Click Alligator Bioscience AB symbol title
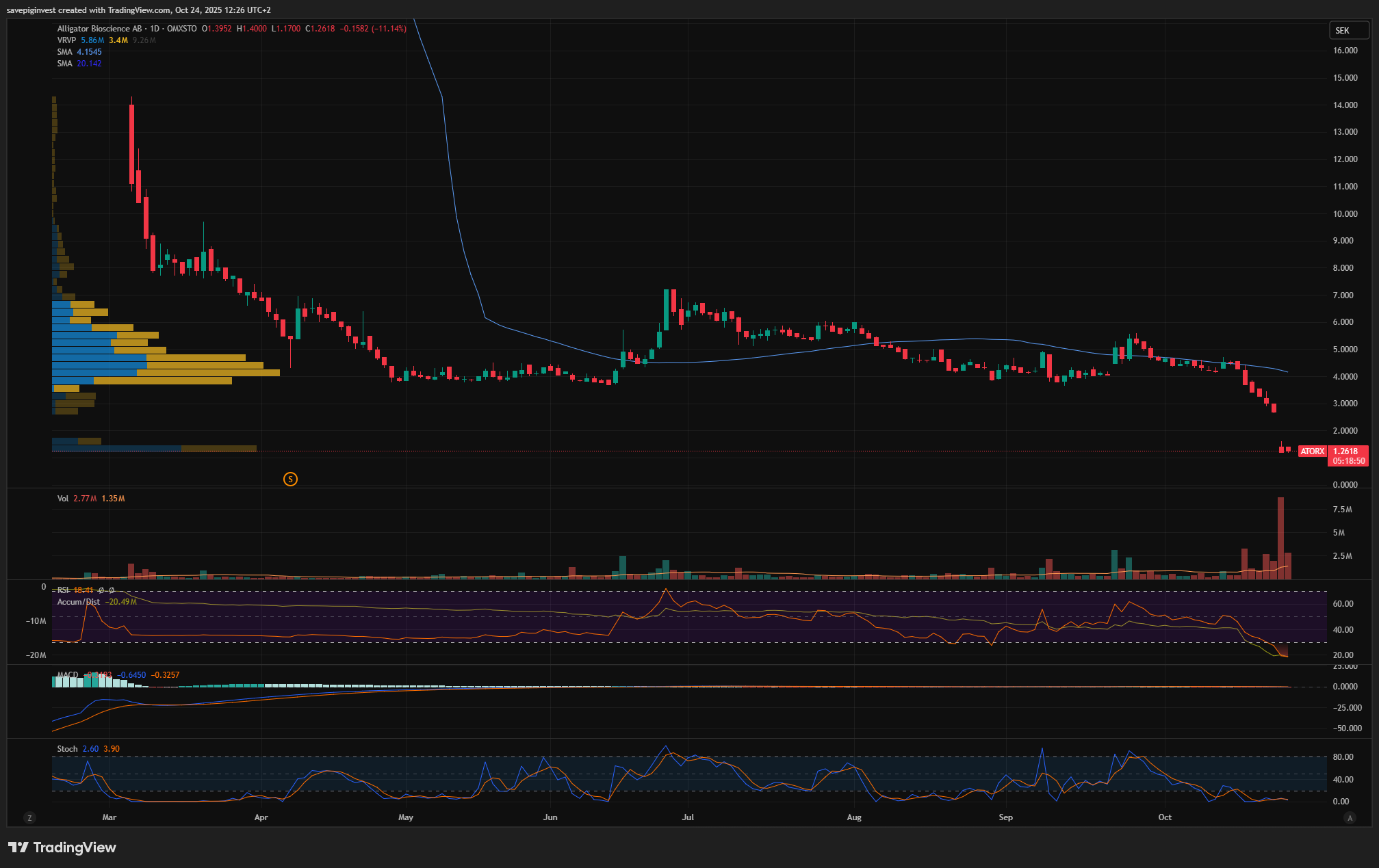The width and height of the screenshot is (1379, 868). (99, 29)
